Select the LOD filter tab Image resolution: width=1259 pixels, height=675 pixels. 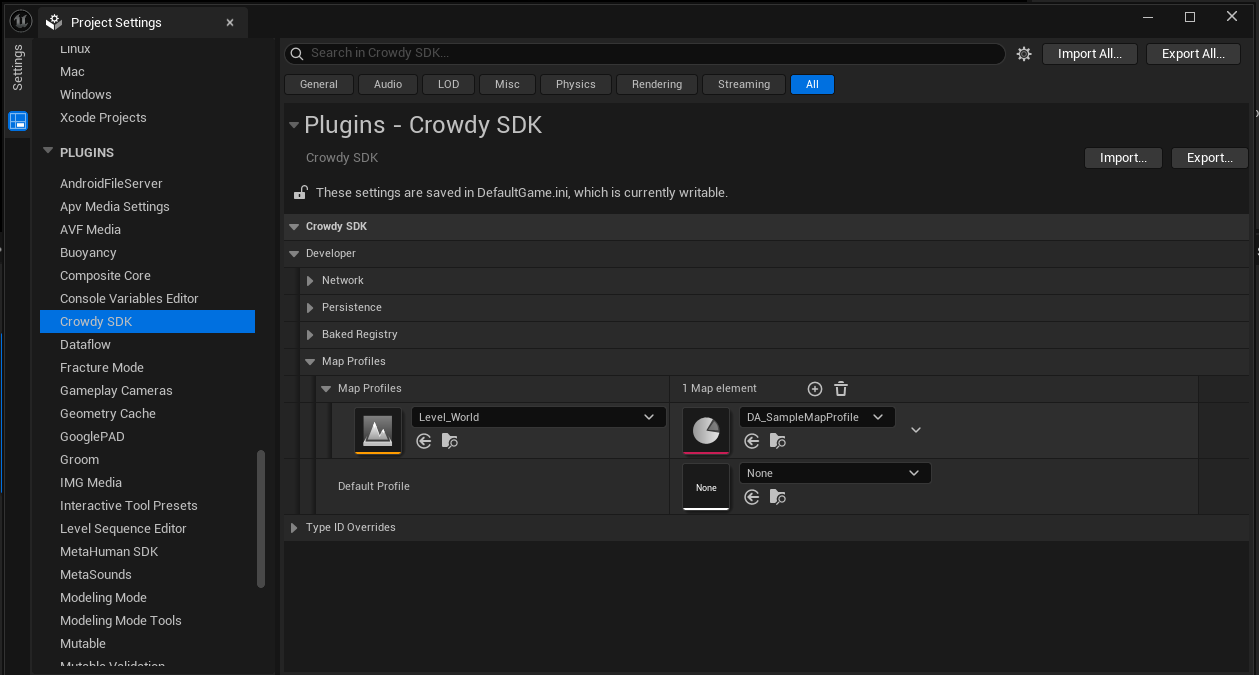point(449,85)
